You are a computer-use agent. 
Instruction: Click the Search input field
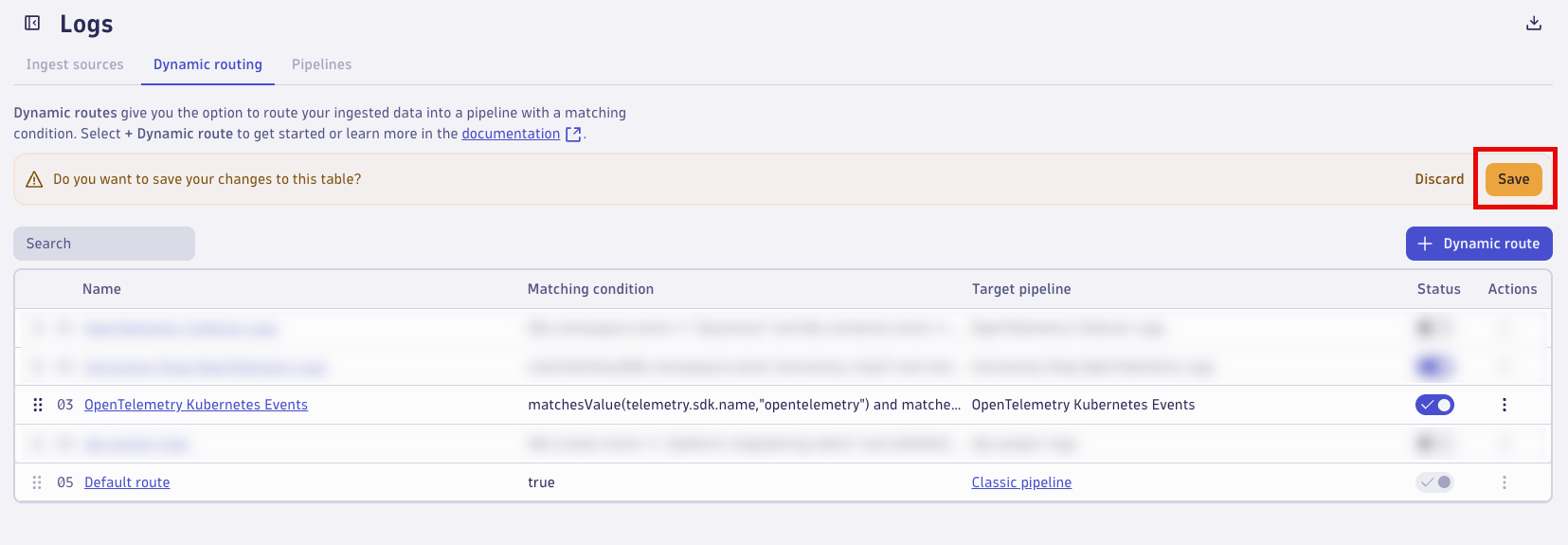pos(104,244)
